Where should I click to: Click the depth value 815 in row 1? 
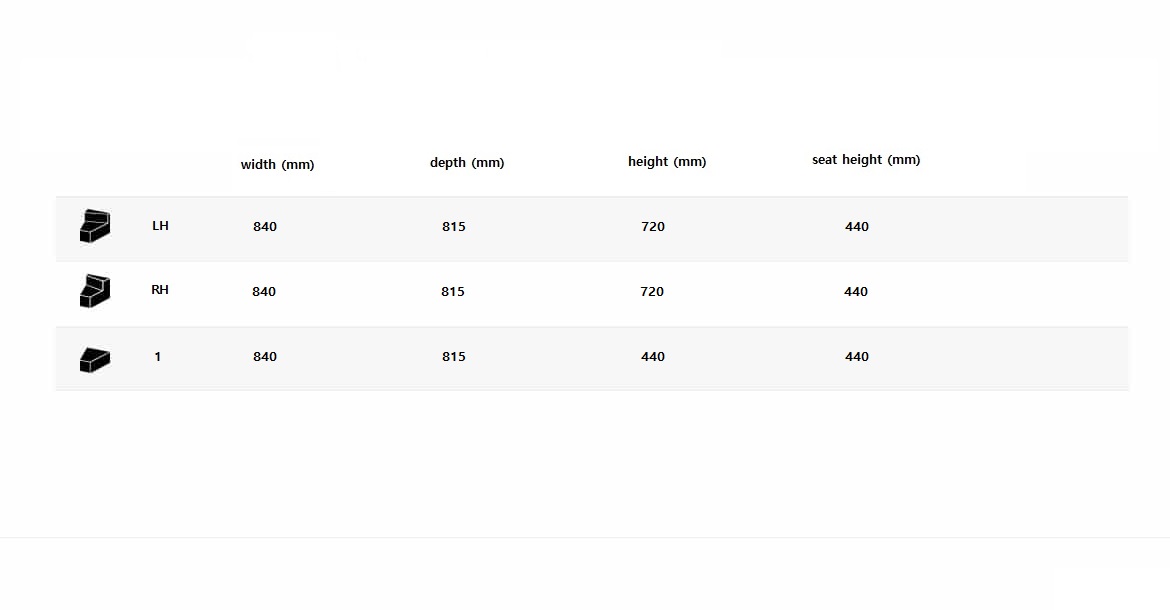click(x=454, y=357)
